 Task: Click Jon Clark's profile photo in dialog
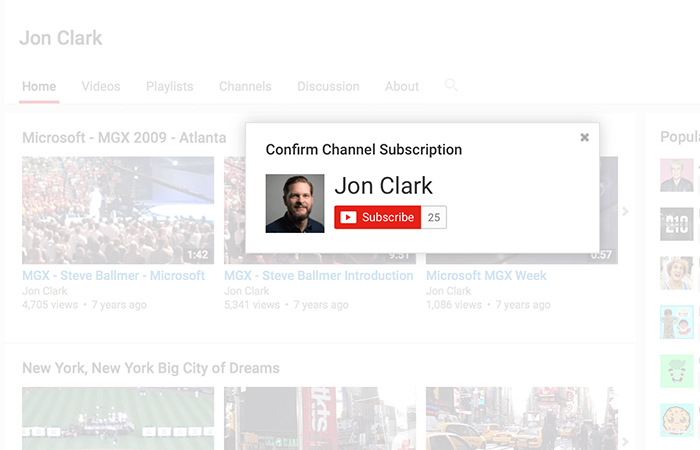click(x=295, y=203)
